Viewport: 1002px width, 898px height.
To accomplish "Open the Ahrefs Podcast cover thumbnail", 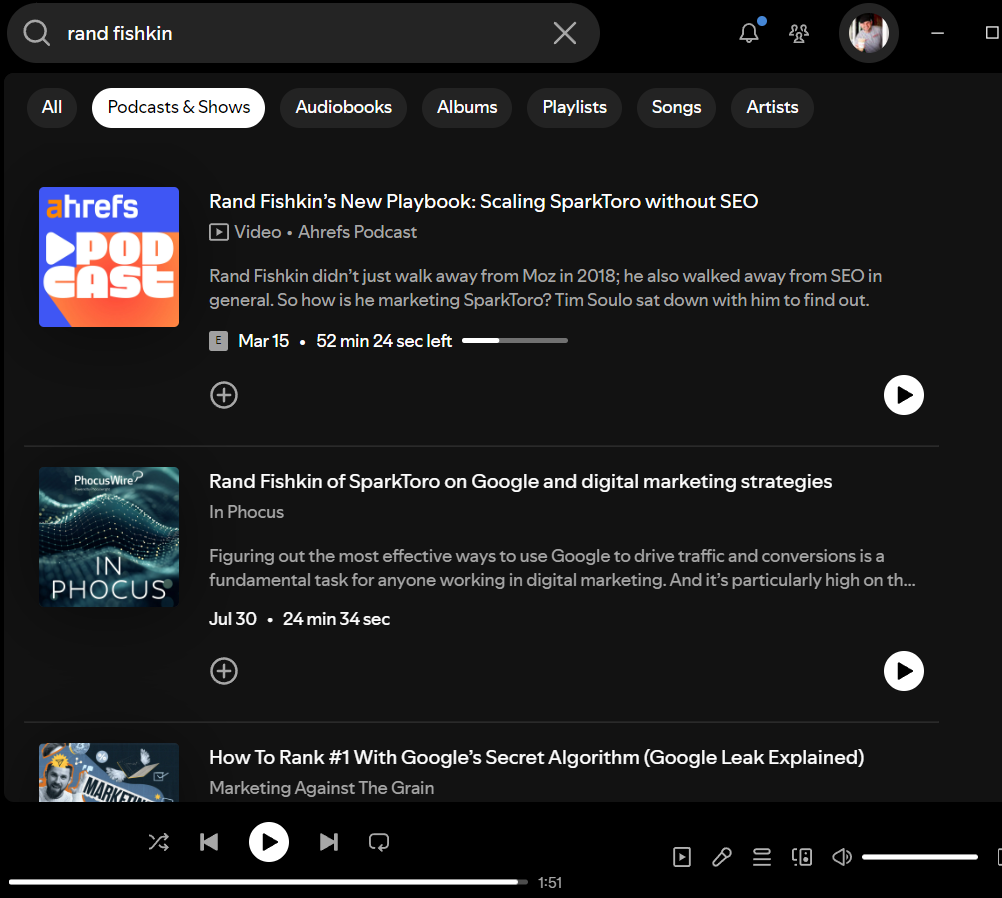I will pyautogui.click(x=109, y=257).
